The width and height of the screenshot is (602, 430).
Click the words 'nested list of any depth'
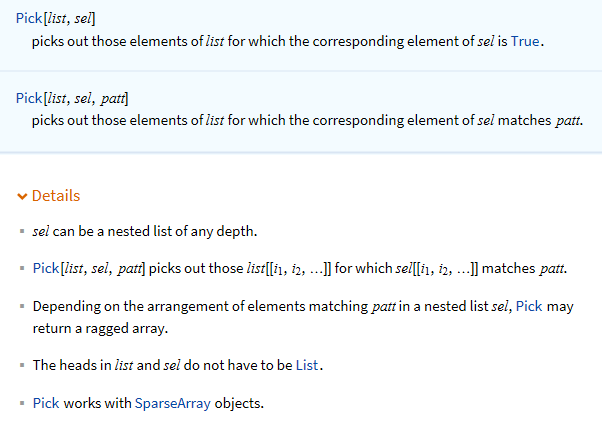tap(182, 231)
